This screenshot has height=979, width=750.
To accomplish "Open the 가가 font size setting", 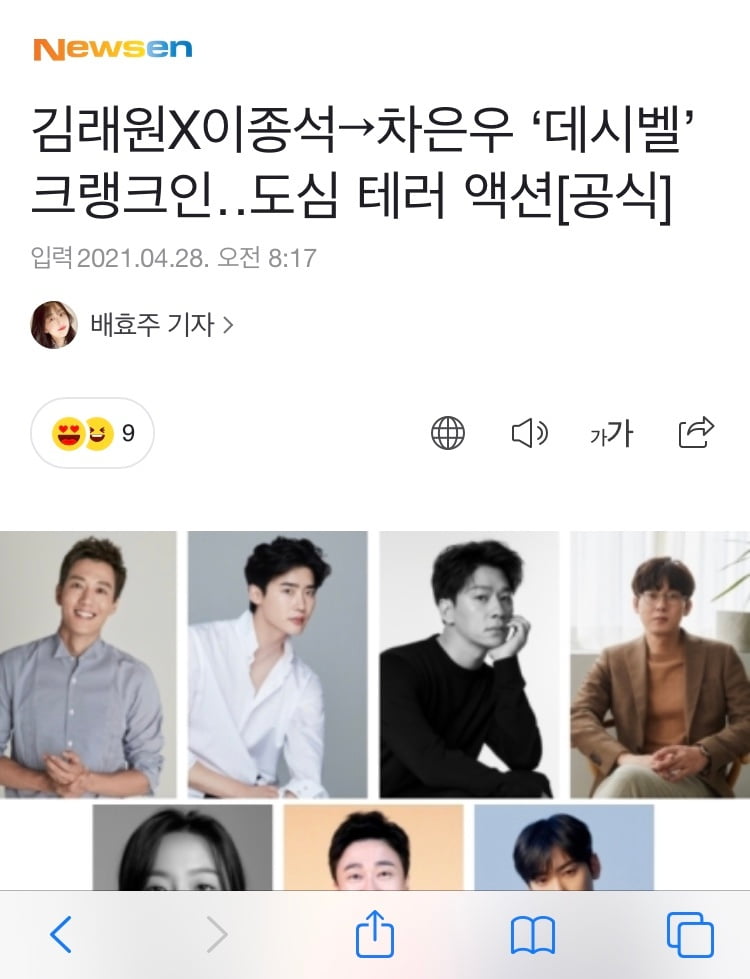I will pos(611,433).
